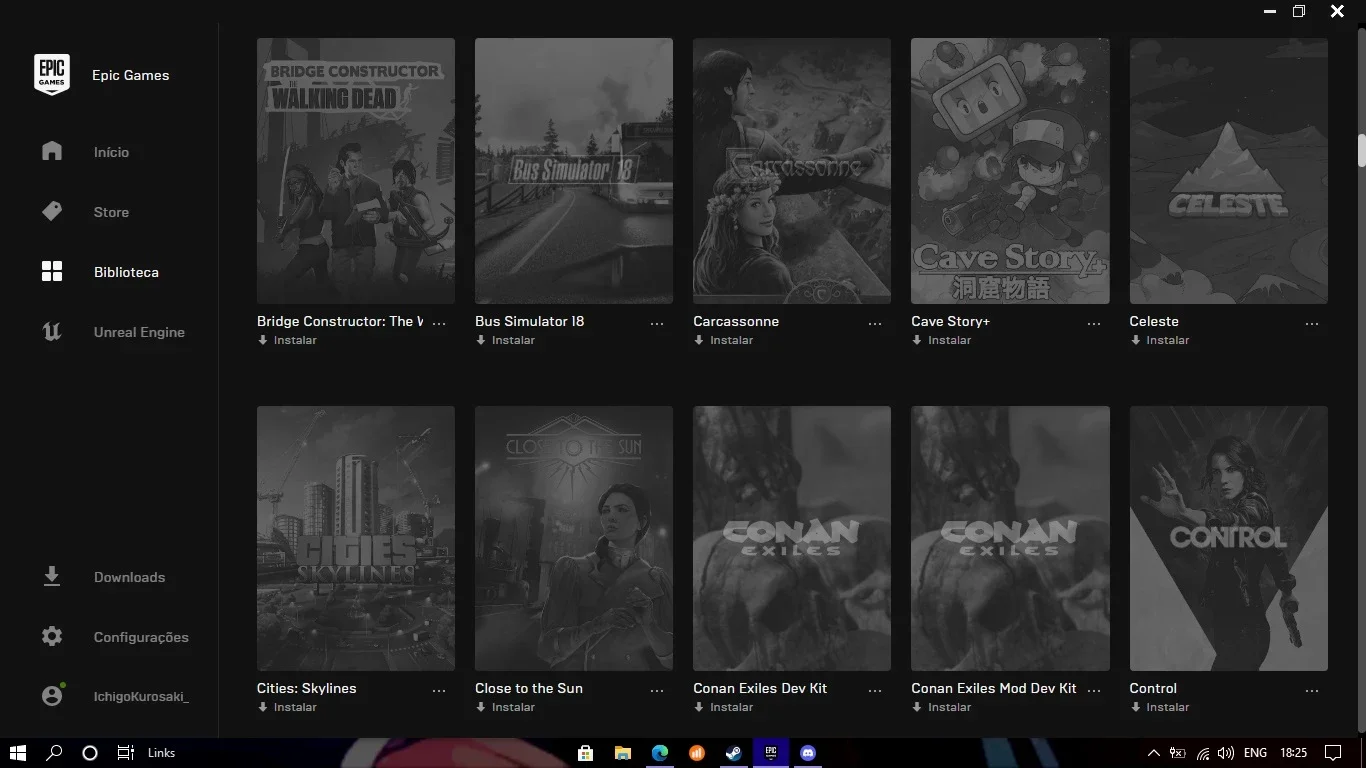The image size is (1366, 768).
Task: Click Instalar under Carcassonne
Action: pyautogui.click(x=723, y=340)
